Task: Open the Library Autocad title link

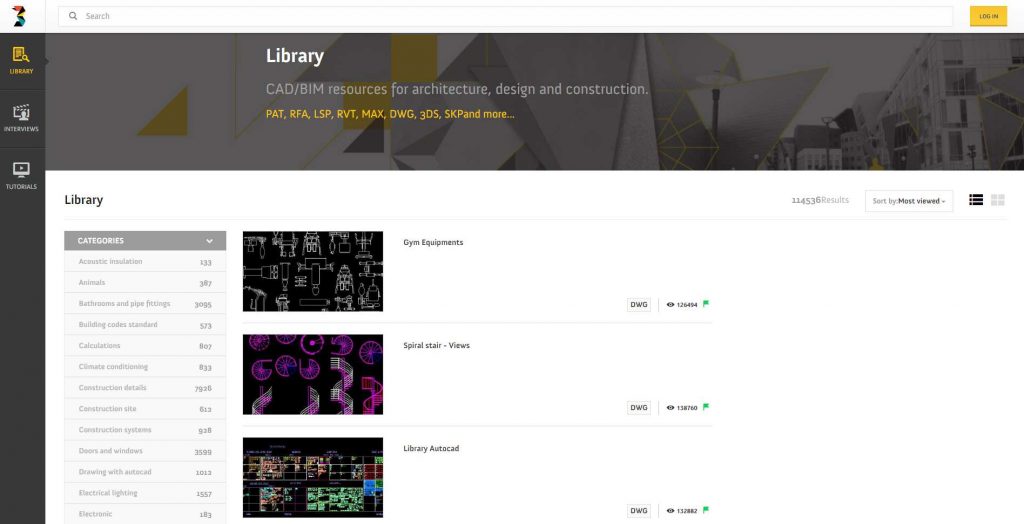Action: click(431, 449)
